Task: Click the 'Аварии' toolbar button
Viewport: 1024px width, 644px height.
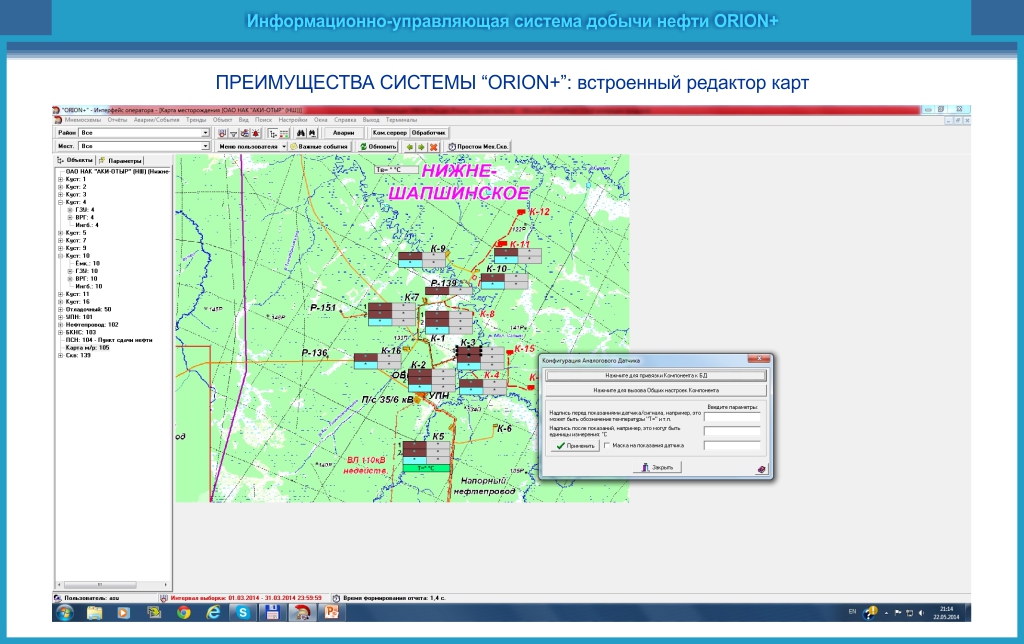Action: tap(344, 133)
